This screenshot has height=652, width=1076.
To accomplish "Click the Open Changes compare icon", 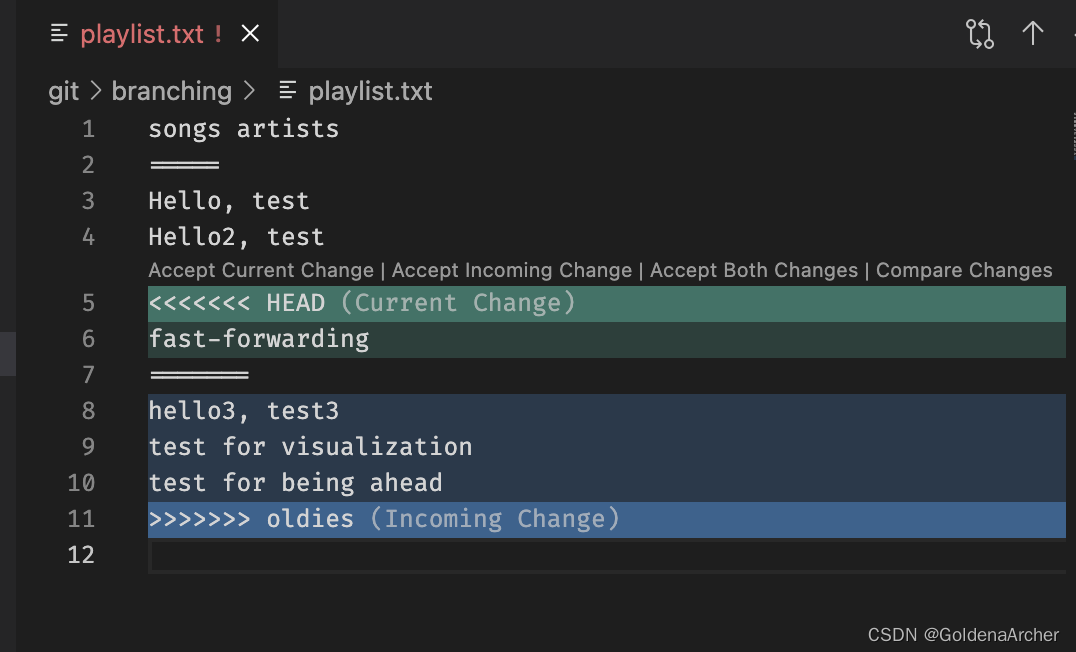I will point(980,34).
